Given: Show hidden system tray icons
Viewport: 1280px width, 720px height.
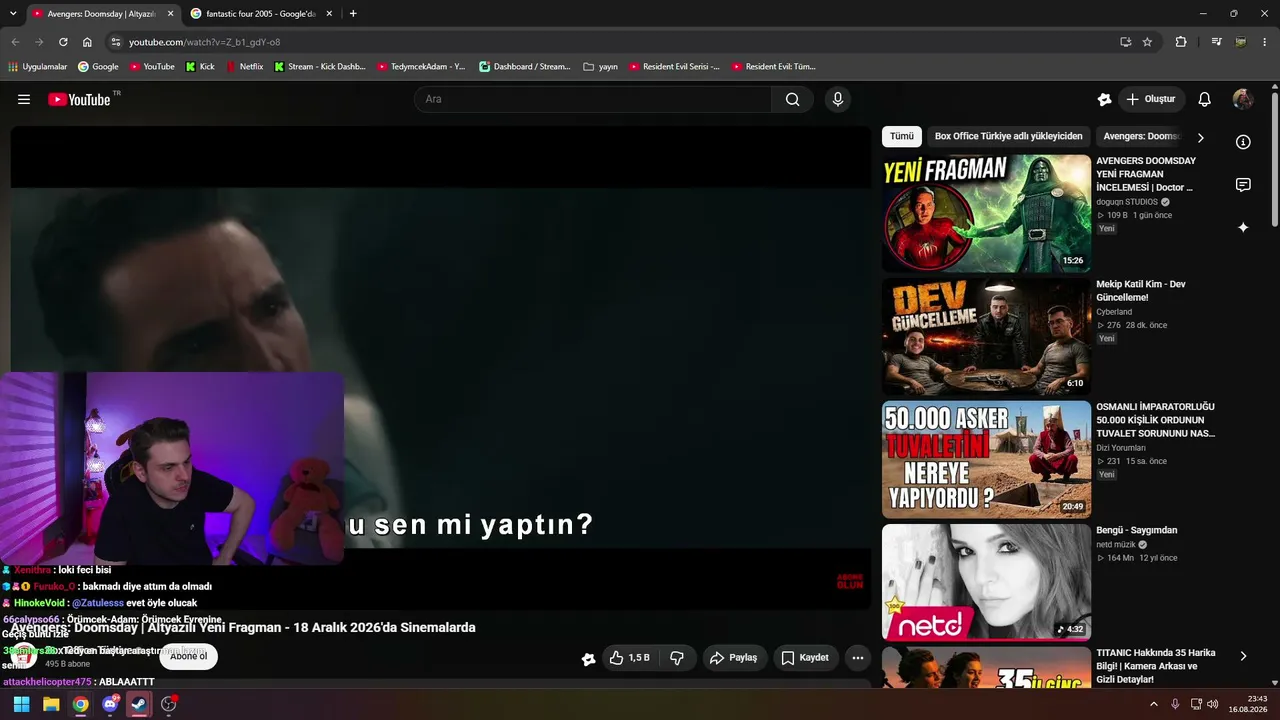Looking at the screenshot, I should 1153,704.
